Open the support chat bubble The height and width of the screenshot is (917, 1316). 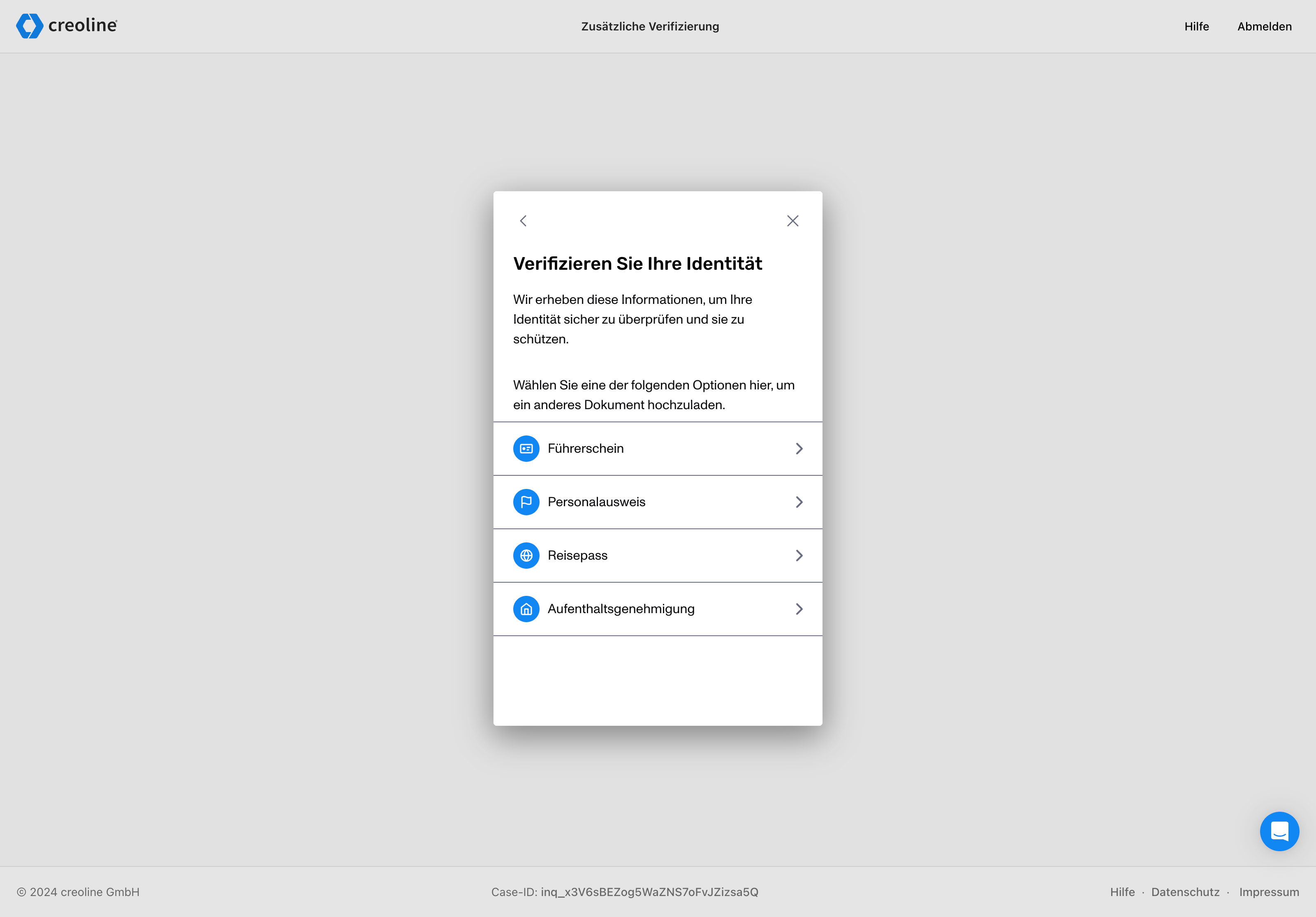1279,831
